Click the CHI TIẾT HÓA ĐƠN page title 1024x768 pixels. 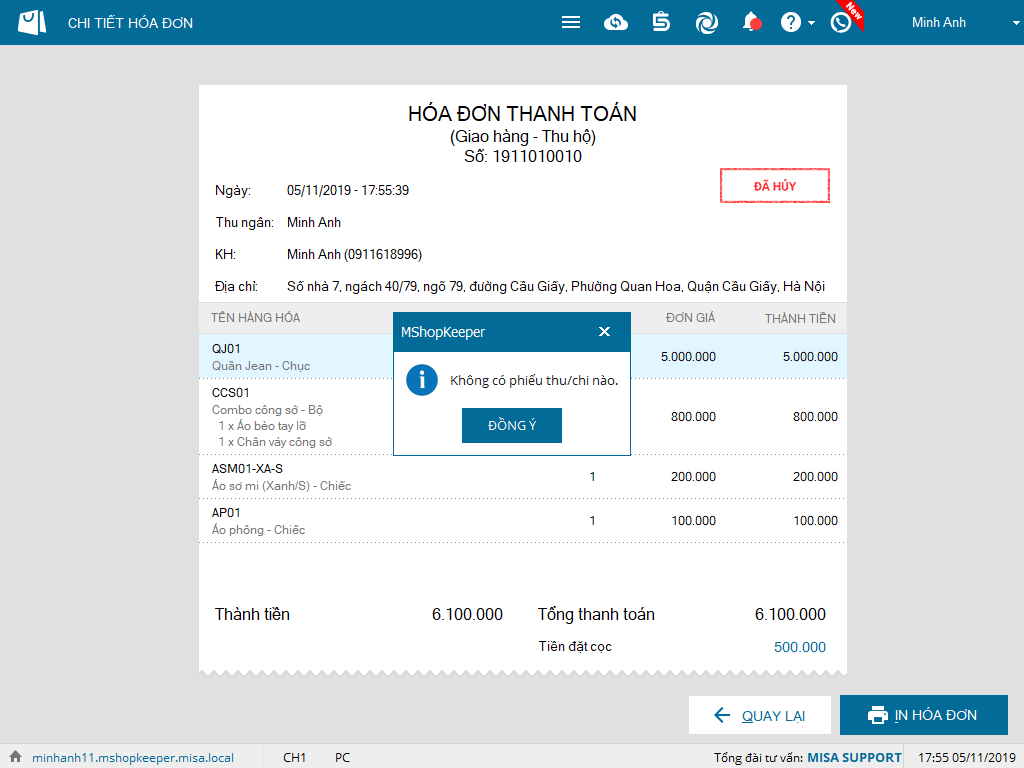coord(130,23)
